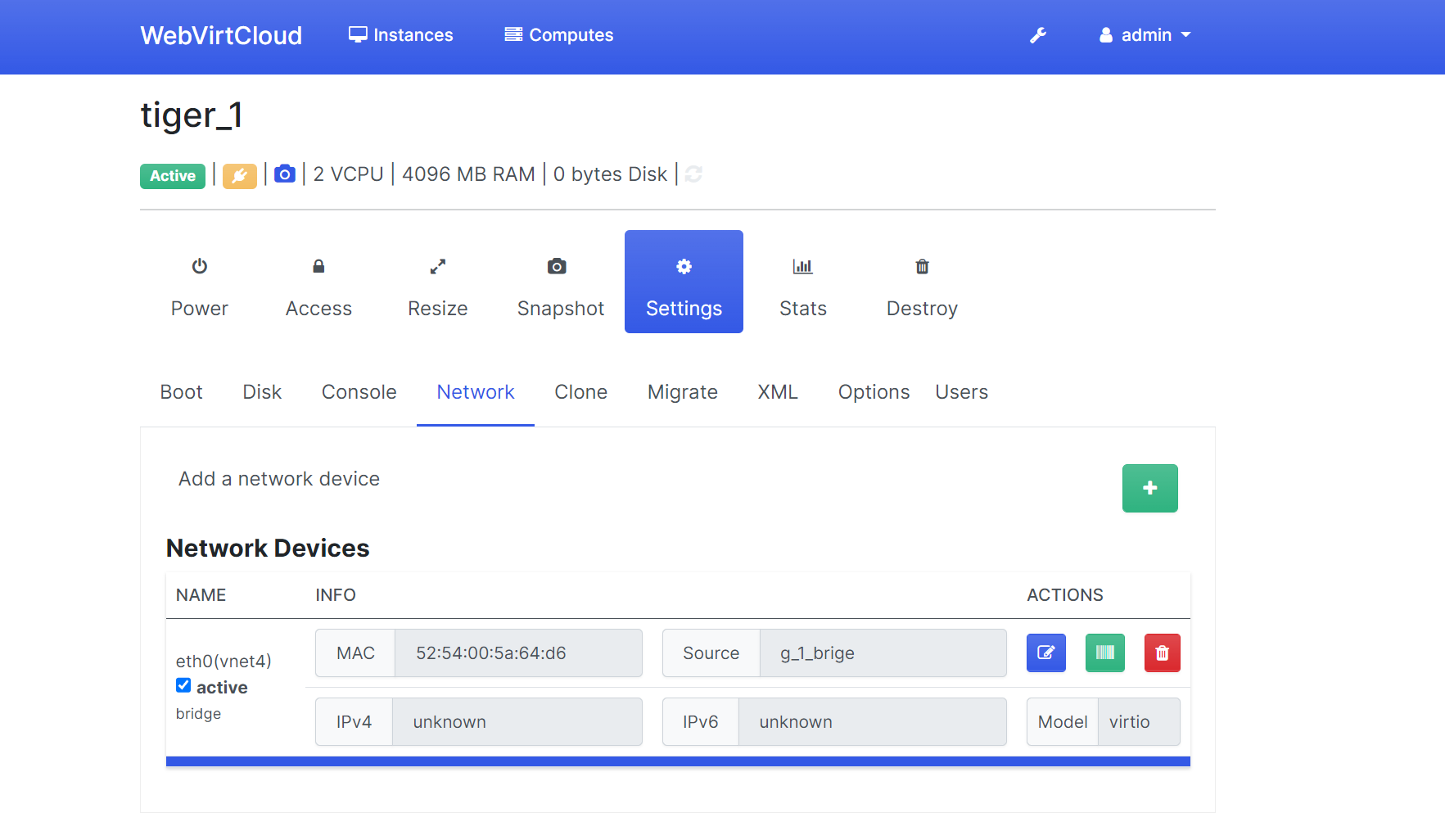Go to Instances page
Viewport: 1445px width, 840px height.
tap(400, 35)
